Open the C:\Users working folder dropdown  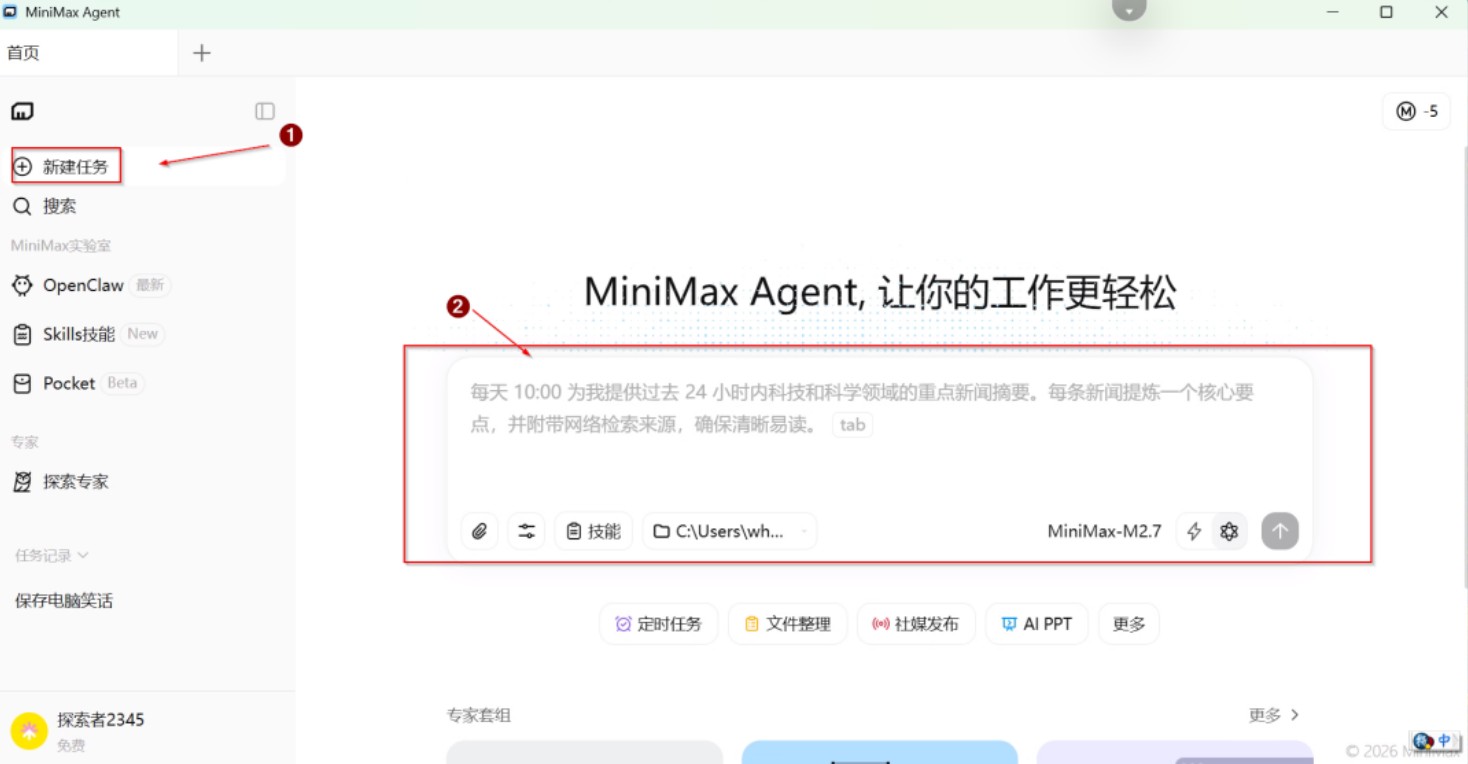tap(729, 532)
